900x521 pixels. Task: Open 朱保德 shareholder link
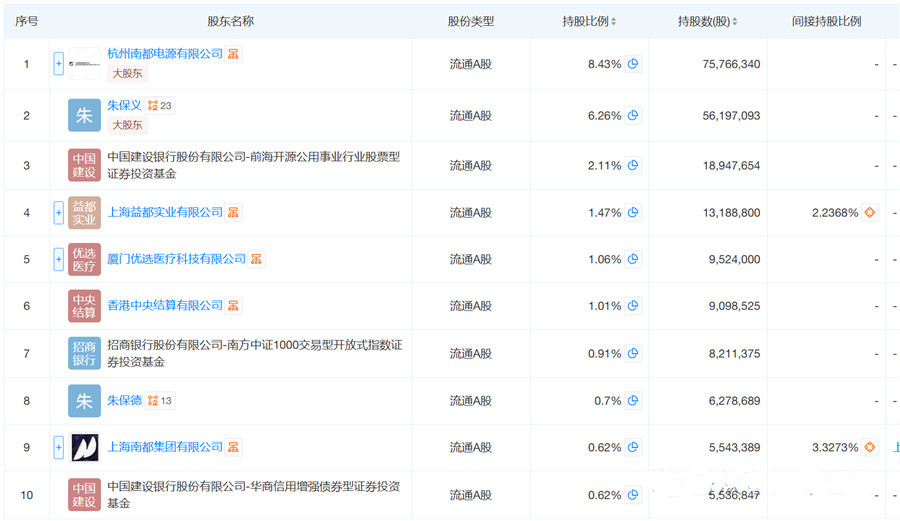[x=124, y=401]
